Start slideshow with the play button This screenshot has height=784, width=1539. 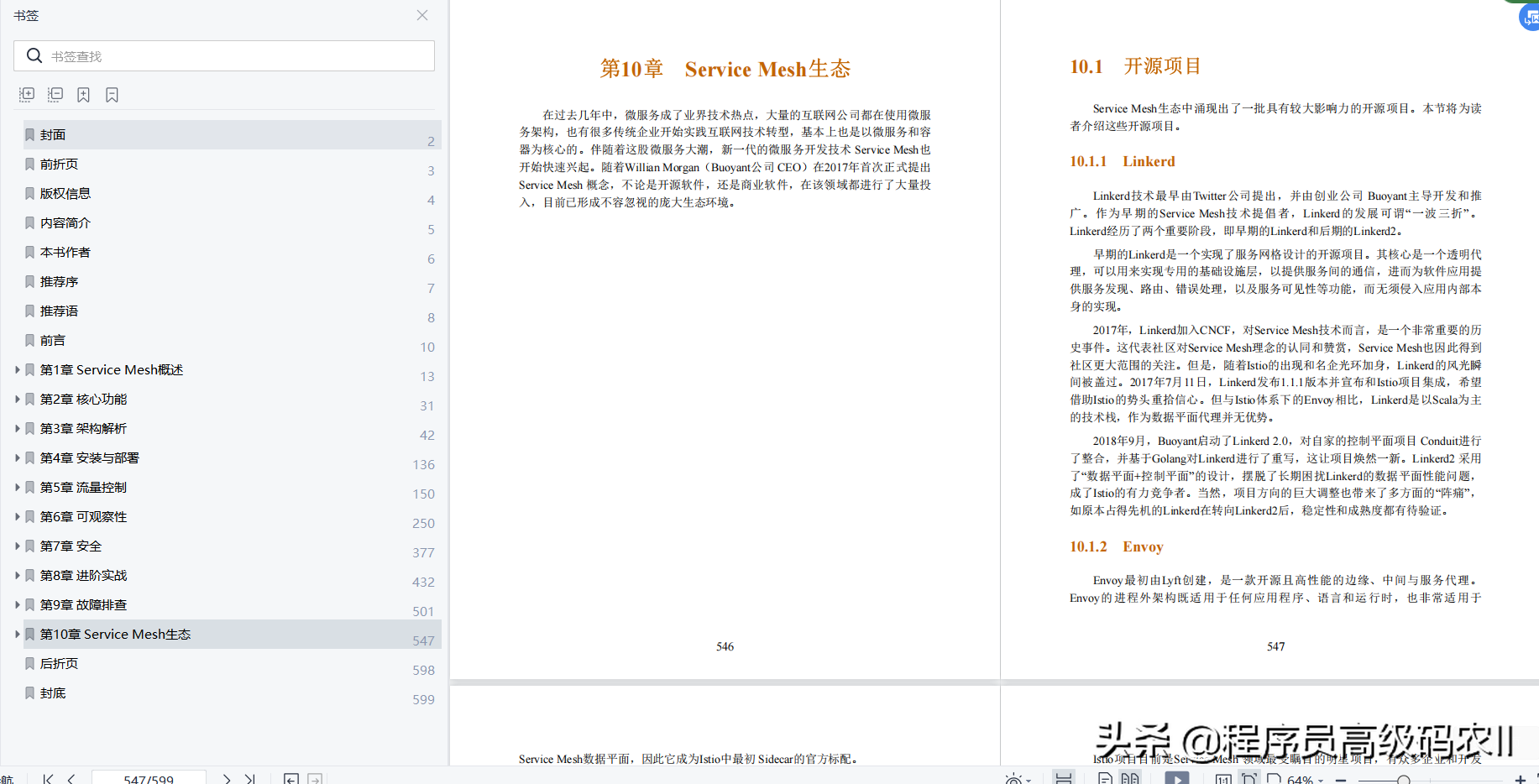[x=1177, y=778]
